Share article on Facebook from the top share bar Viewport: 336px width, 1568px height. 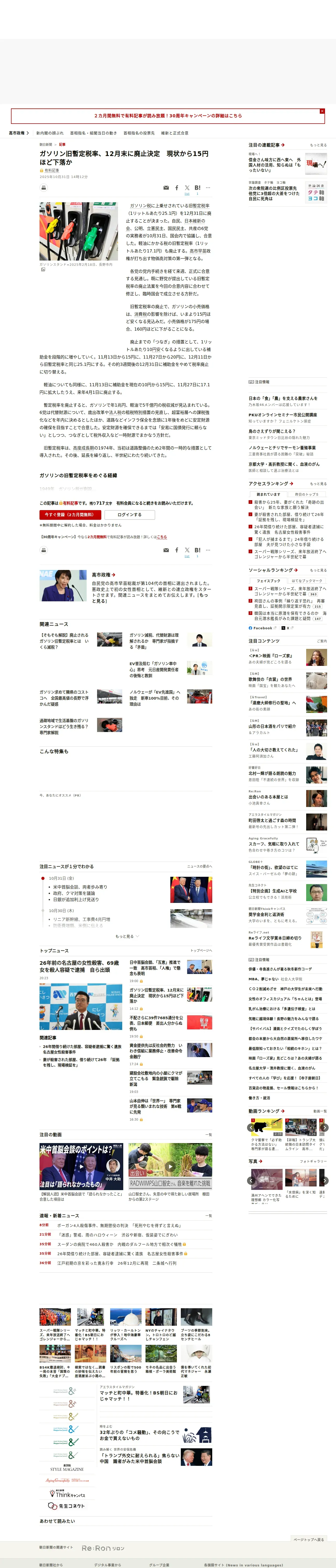[177, 188]
